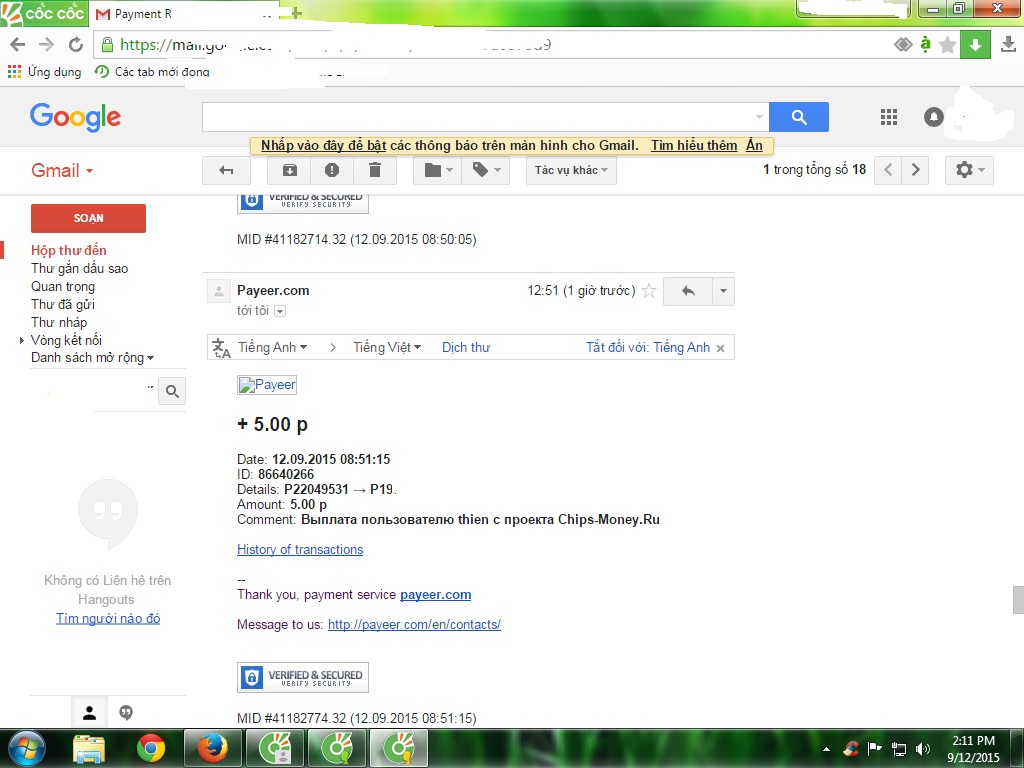Click the blue Gmail search button
The height and width of the screenshot is (768, 1024).
(x=799, y=117)
